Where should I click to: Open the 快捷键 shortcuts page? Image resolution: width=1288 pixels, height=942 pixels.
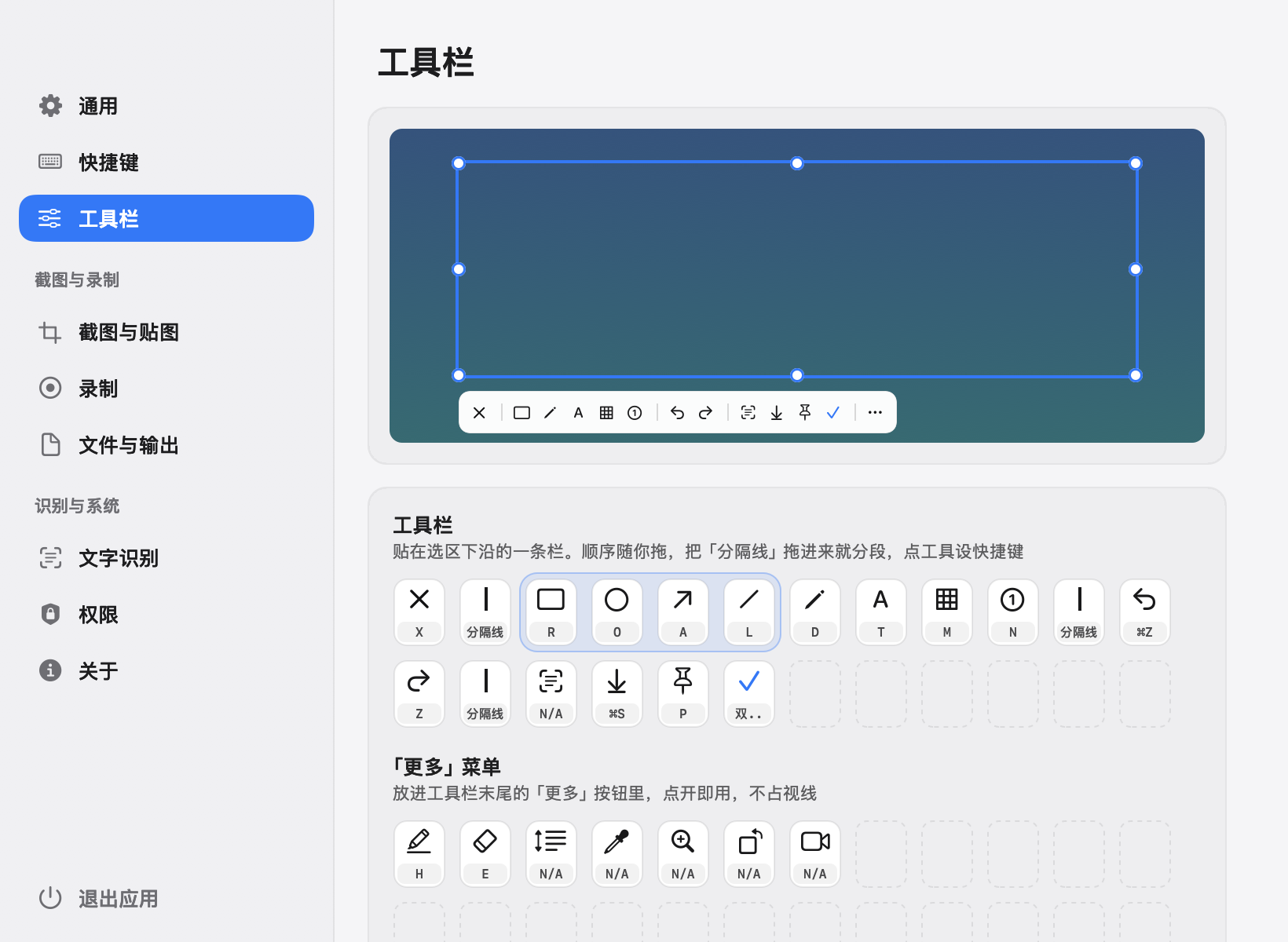(x=166, y=162)
